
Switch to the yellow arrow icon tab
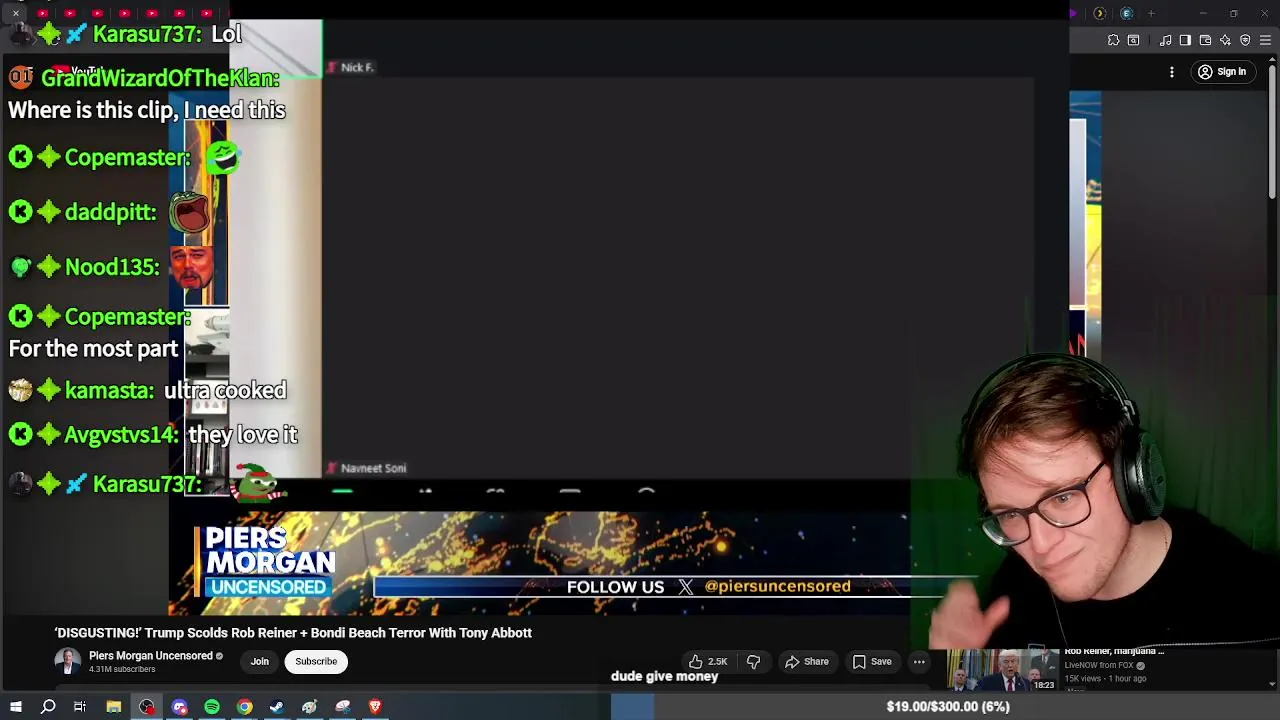1099,13
